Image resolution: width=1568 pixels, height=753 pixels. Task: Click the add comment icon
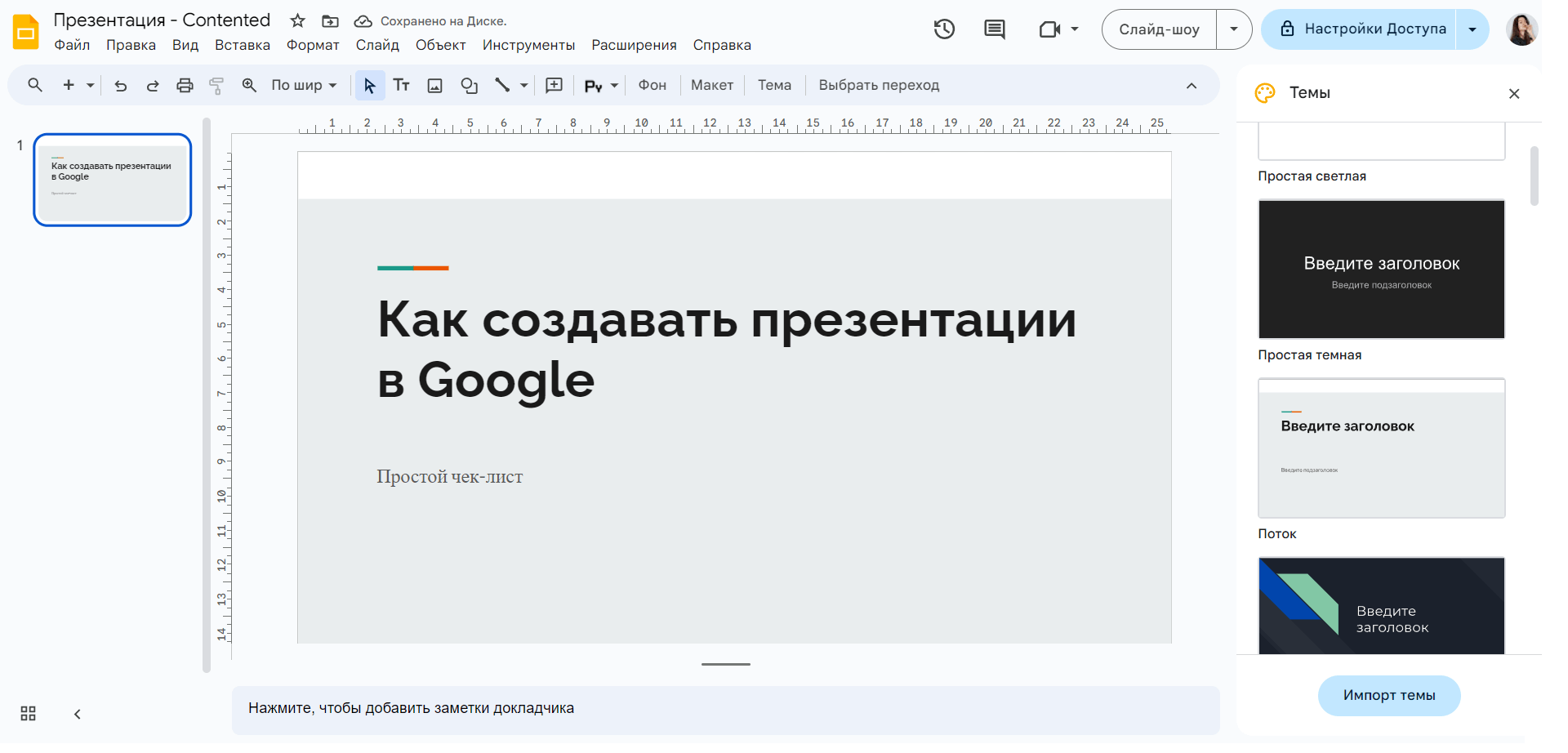pos(554,85)
